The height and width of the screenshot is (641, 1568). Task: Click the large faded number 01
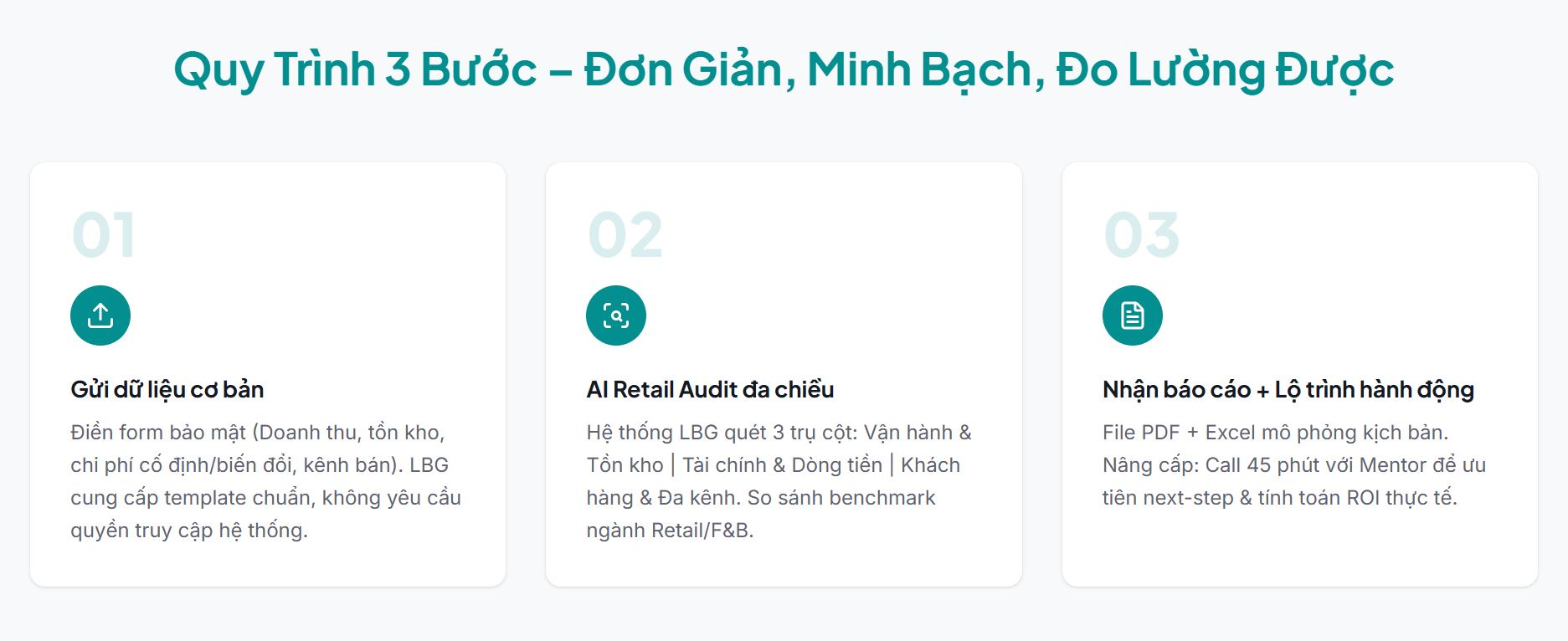tap(103, 235)
